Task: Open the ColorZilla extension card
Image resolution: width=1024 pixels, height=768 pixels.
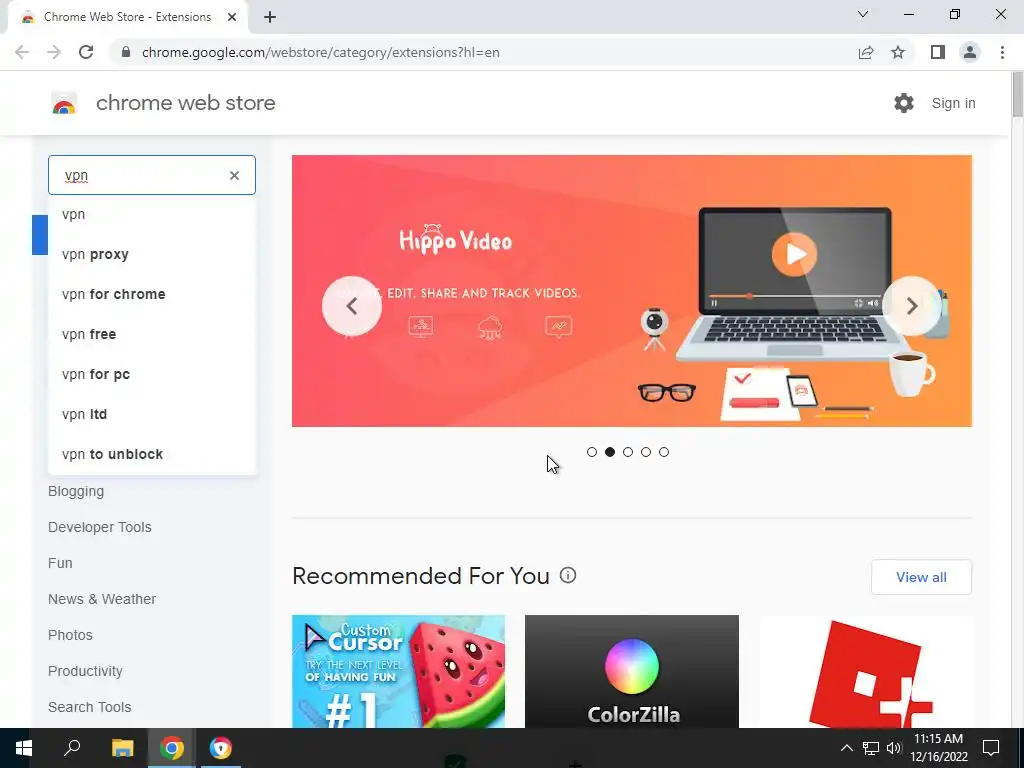Action: pyautogui.click(x=632, y=671)
